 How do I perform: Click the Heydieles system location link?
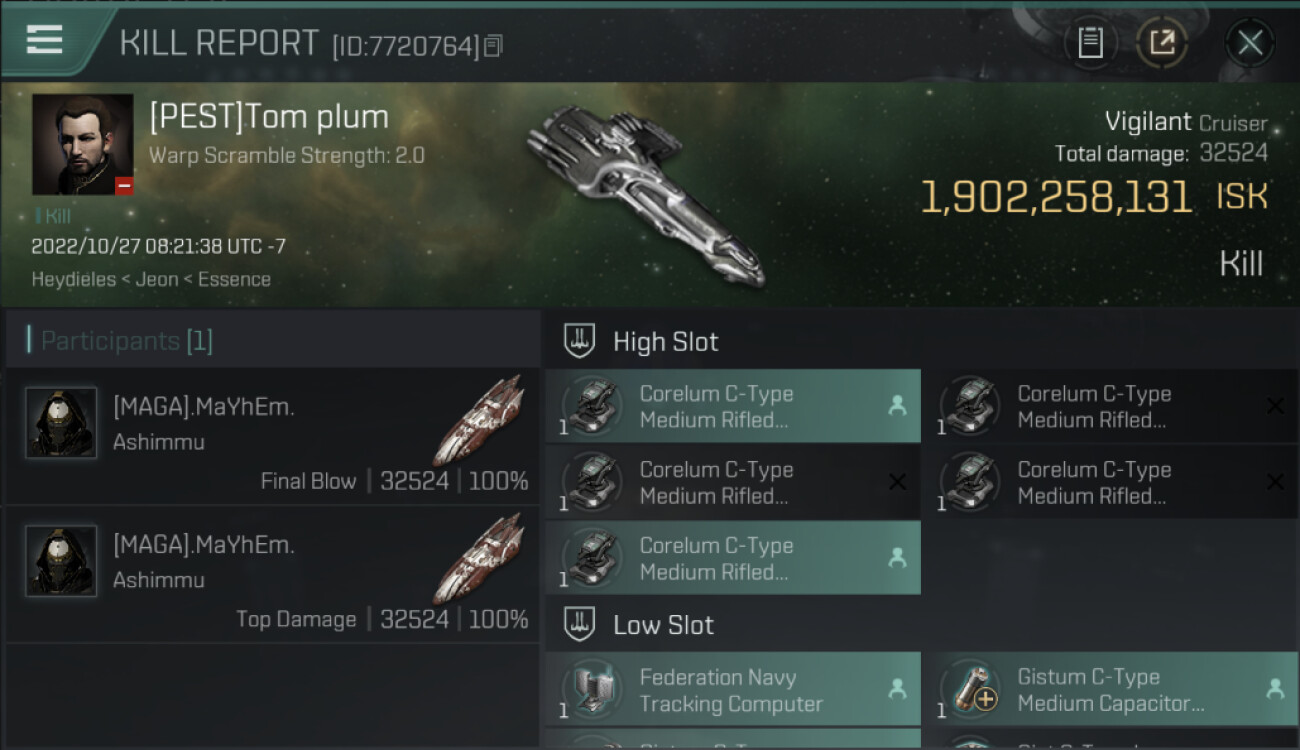(x=73, y=279)
